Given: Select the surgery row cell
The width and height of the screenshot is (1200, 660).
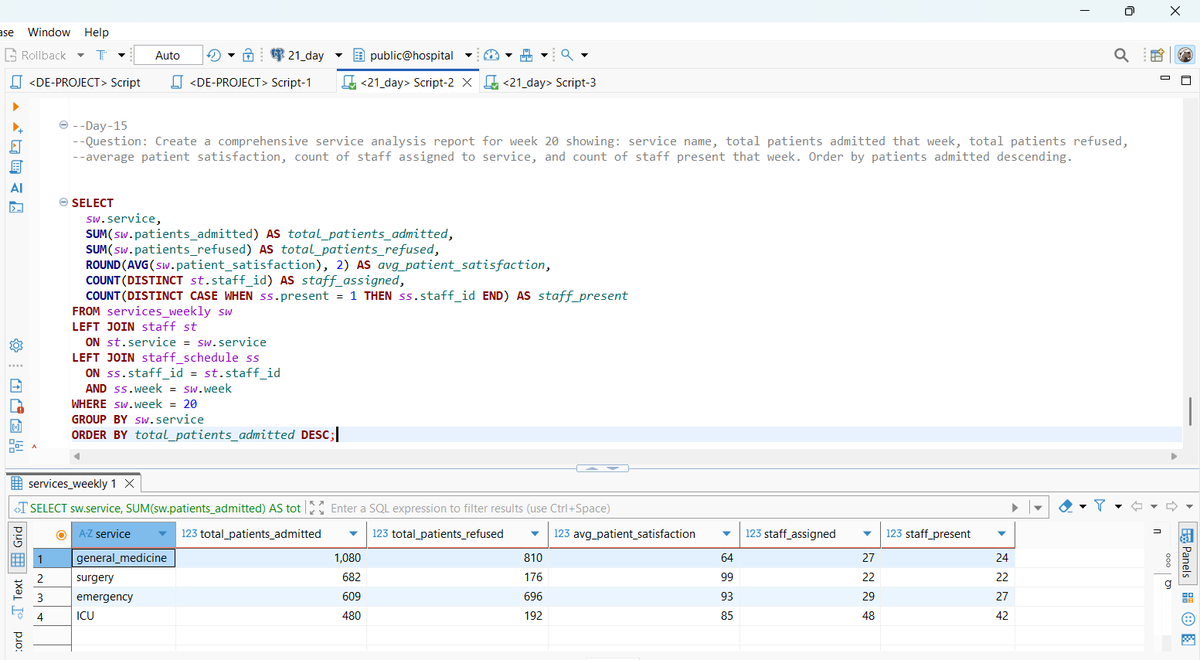Looking at the screenshot, I should click(x=123, y=578).
